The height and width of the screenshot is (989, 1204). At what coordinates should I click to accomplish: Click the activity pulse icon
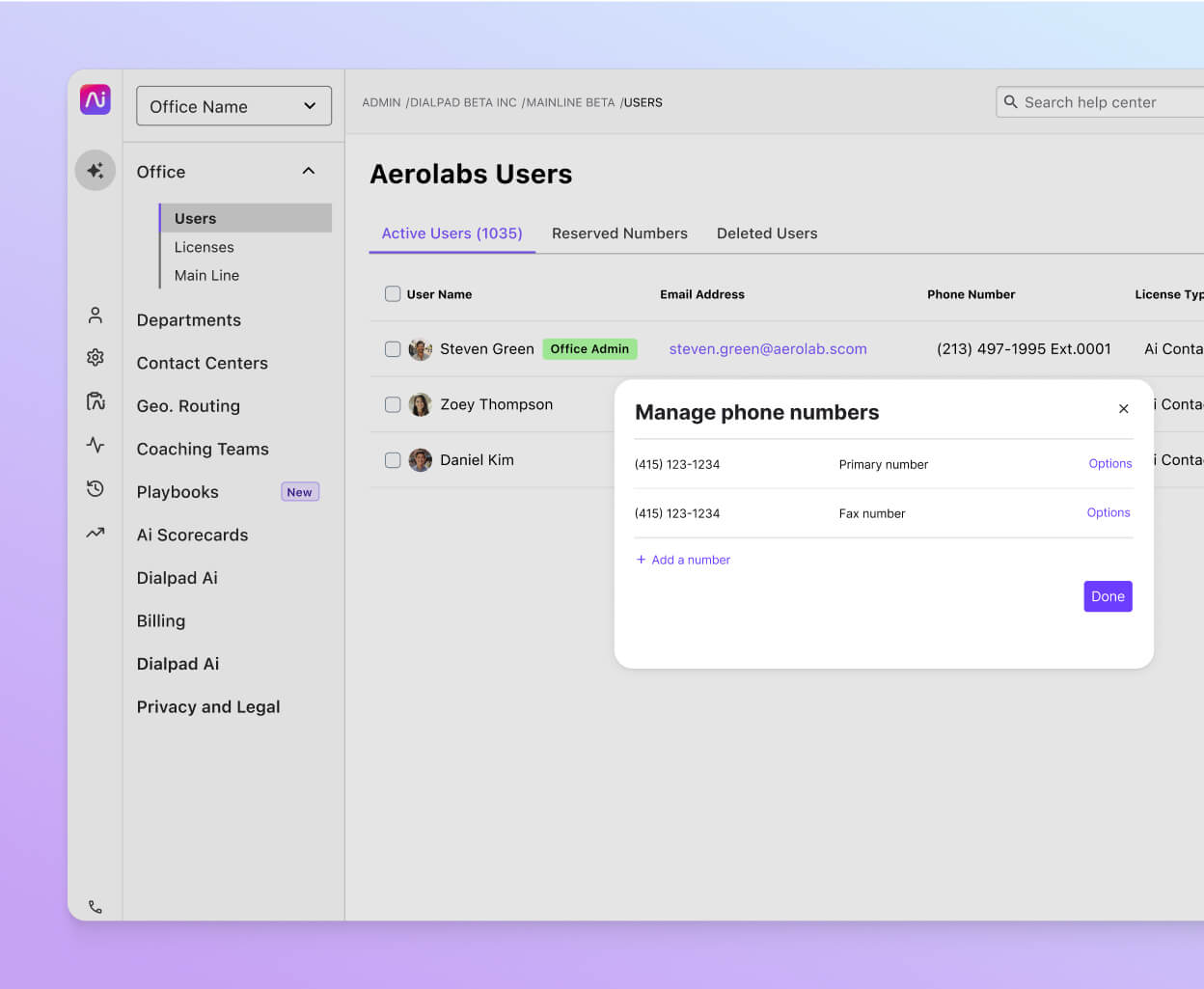[x=95, y=445]
